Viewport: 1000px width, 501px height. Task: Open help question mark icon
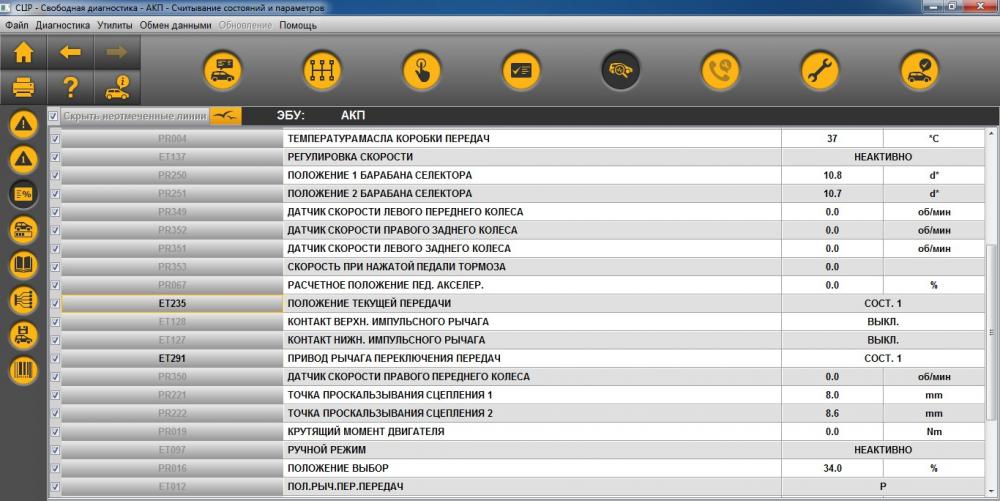70,87
